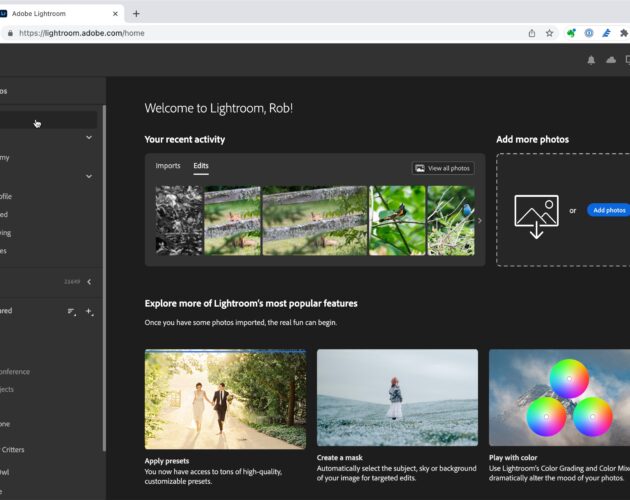Open the blue bird thumbnail
The width and height of the screenshot is (630, 500).
(451, 220)
